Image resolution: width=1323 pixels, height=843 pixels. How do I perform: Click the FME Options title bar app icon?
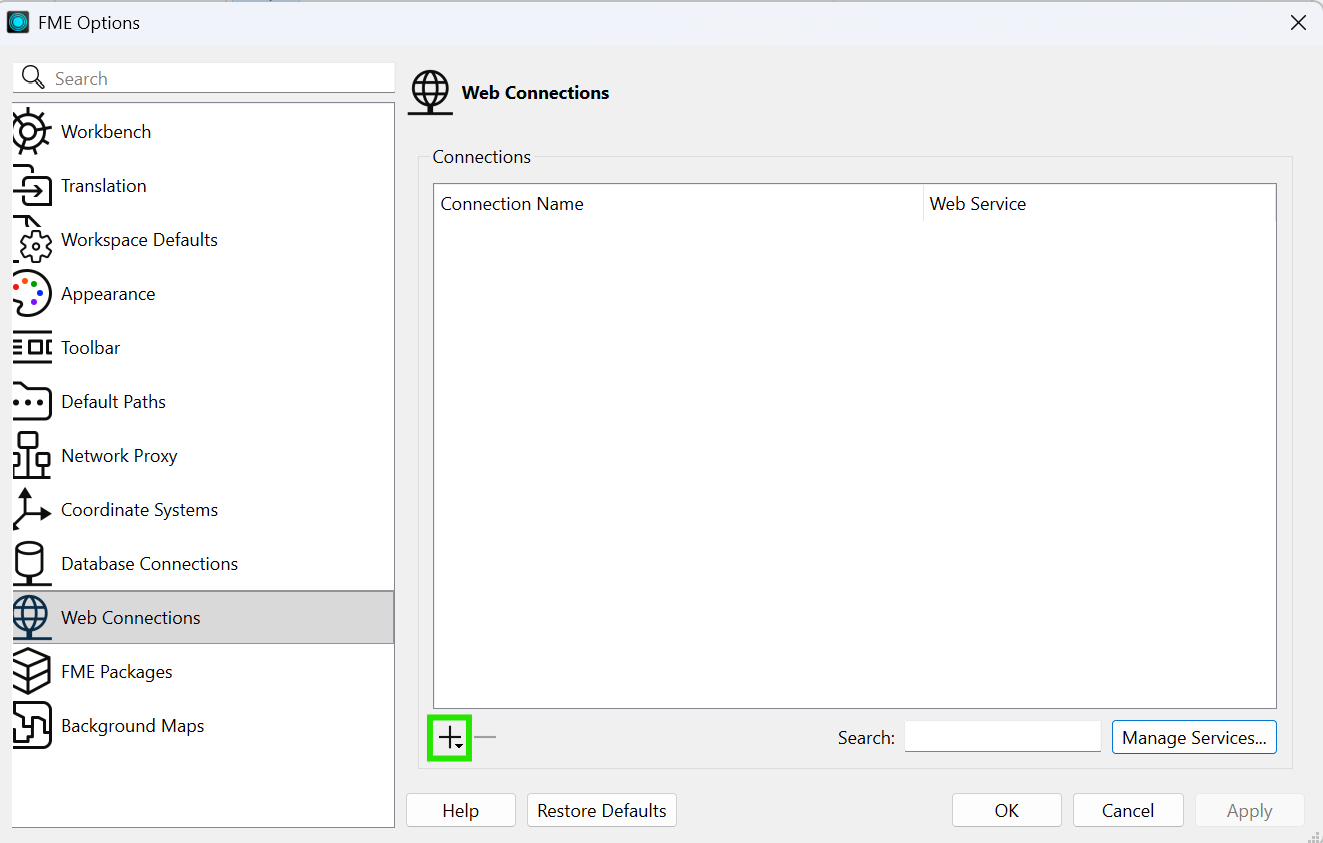coord(18,22)
